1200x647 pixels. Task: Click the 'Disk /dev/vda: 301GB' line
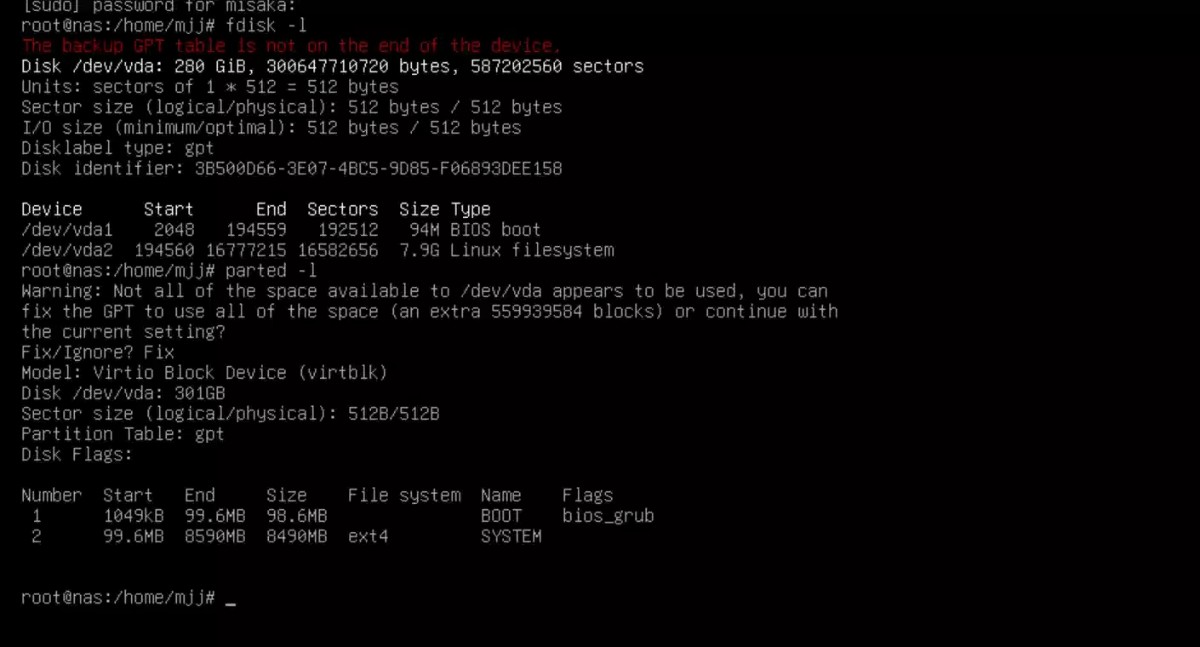click(x=123, y=393)
